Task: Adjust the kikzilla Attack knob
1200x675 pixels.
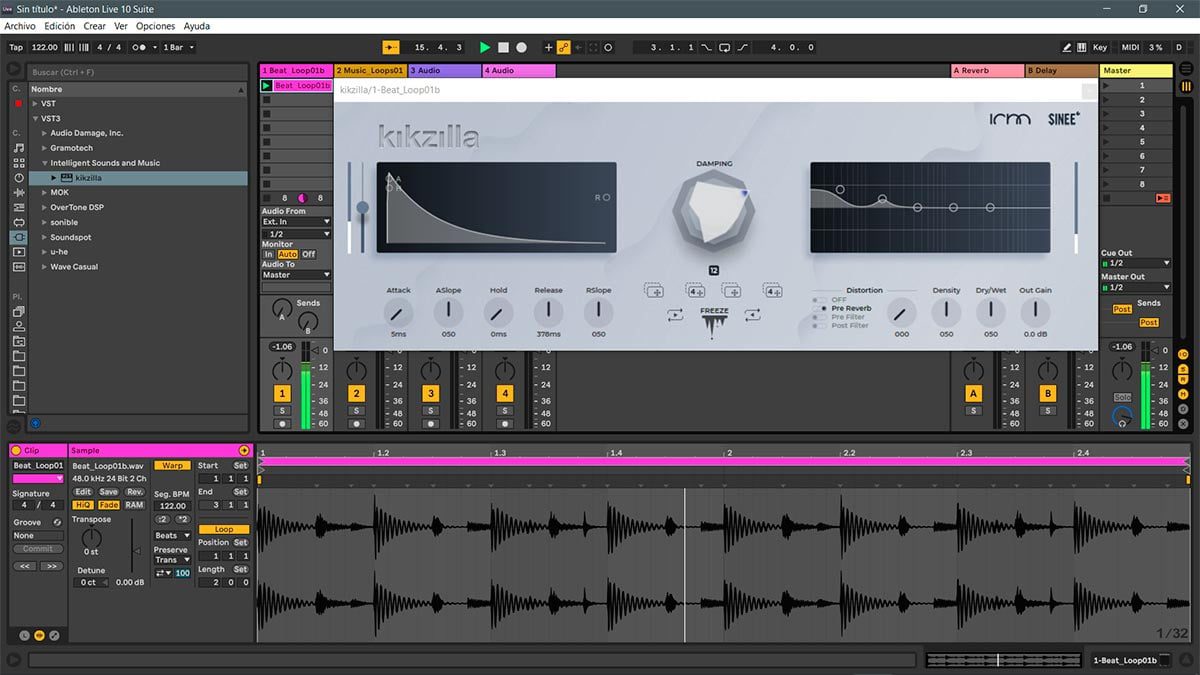Action: [x=398, y=312]
